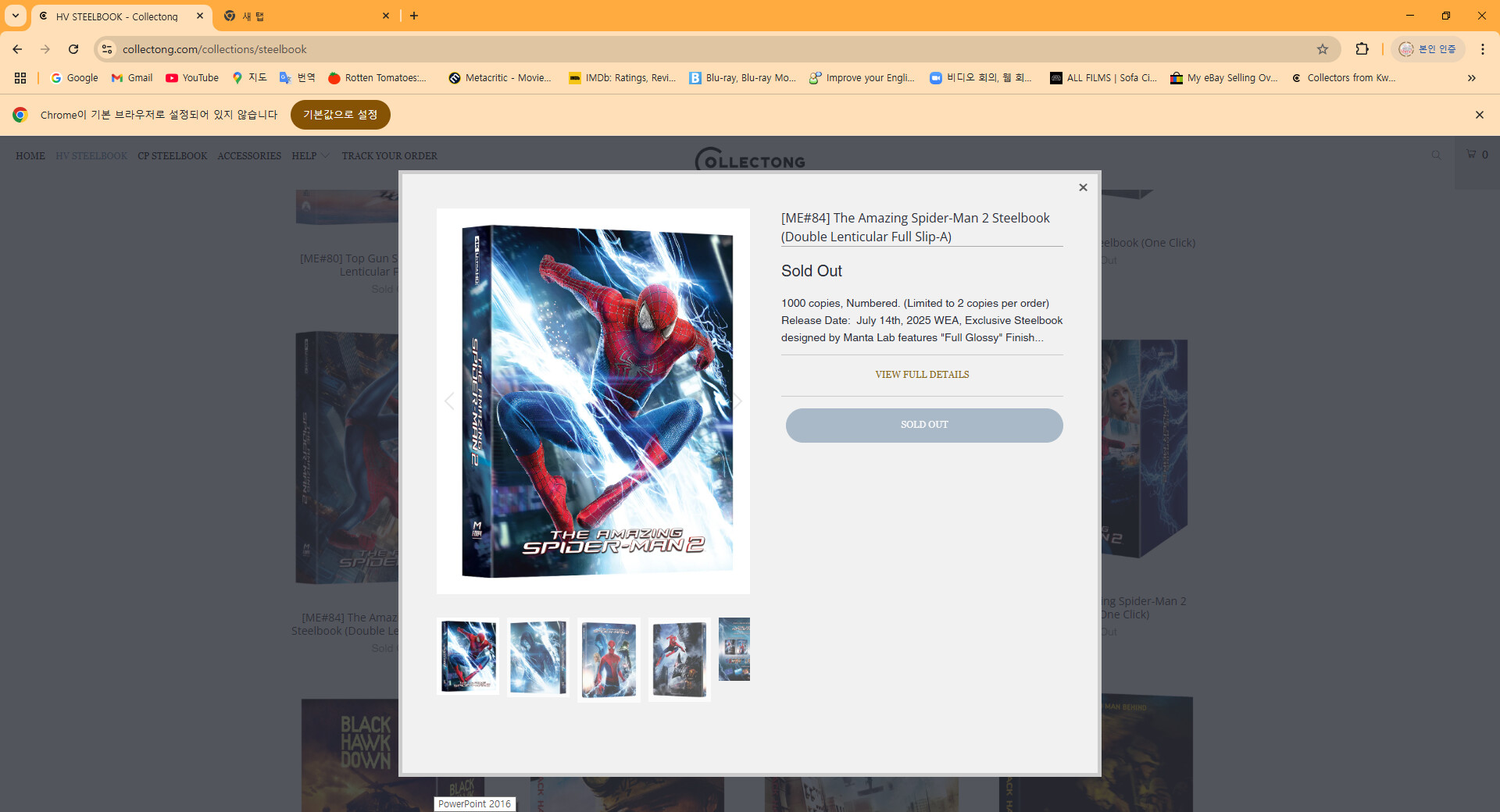Select the HV STEELBOOK - Collectong tab
1500x812 pixels.
click(x=121, y=16)
